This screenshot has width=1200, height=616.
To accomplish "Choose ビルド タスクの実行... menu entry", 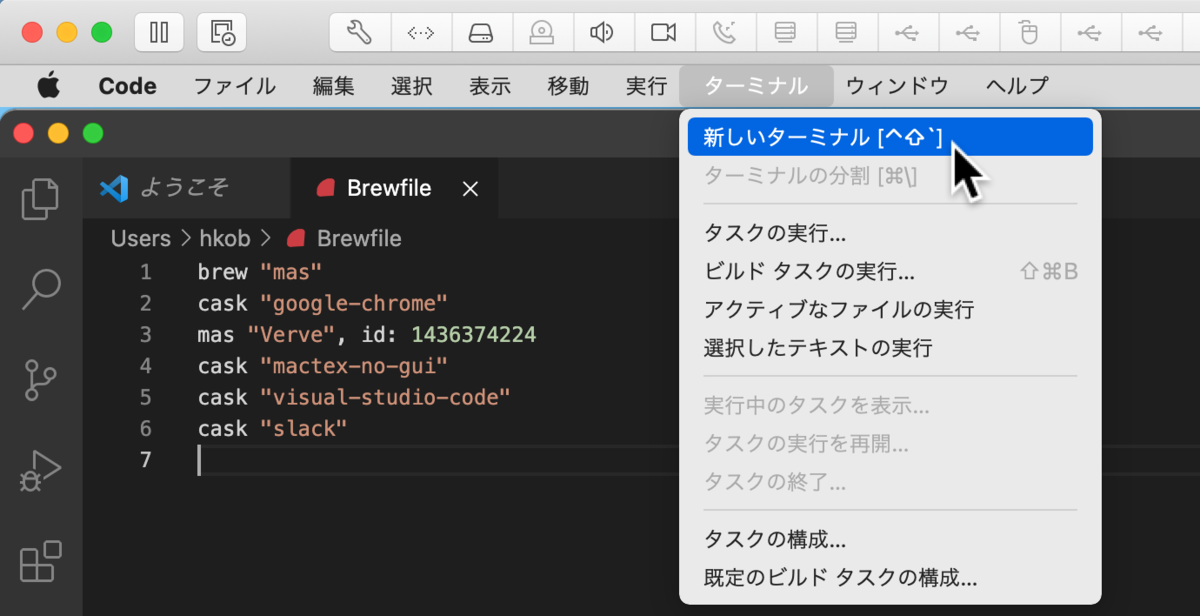I will click(x=890, y=272).
